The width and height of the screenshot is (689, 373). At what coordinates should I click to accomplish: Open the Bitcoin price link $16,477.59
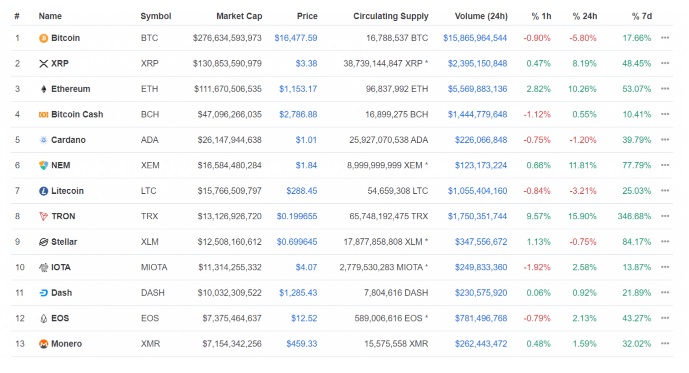[x=296, y=38]
